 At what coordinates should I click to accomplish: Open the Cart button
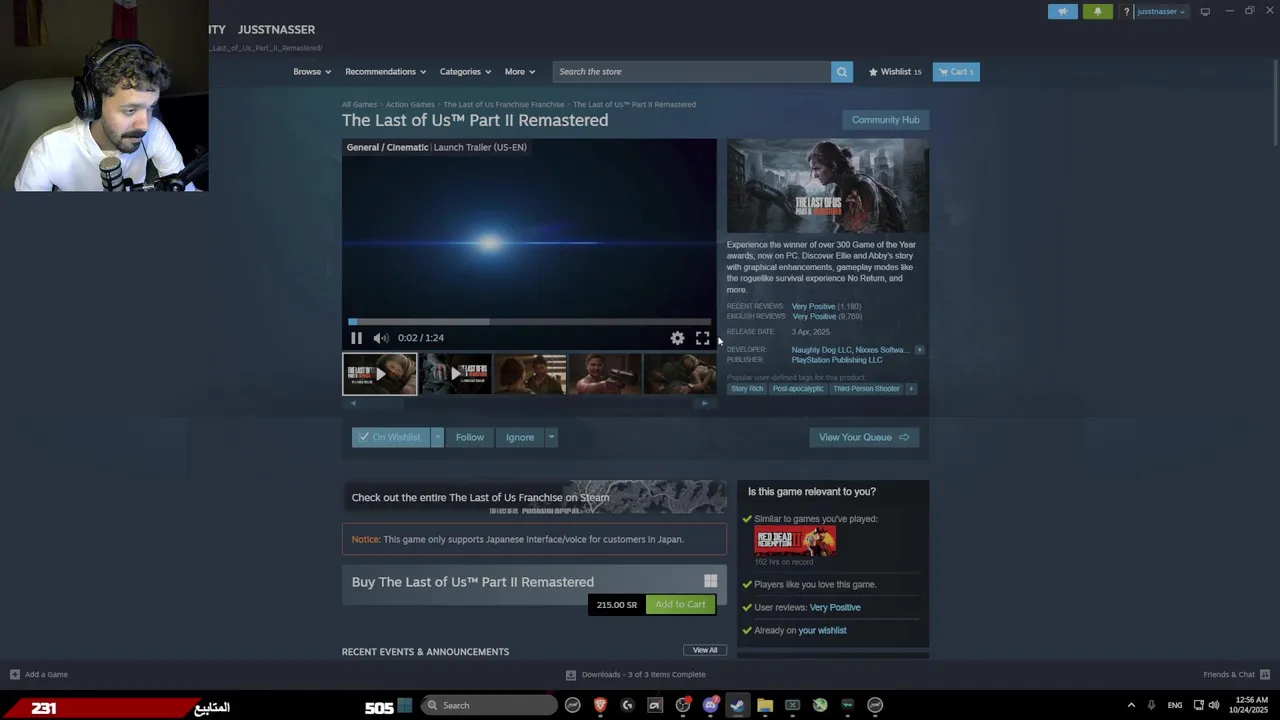coord(956,72)
